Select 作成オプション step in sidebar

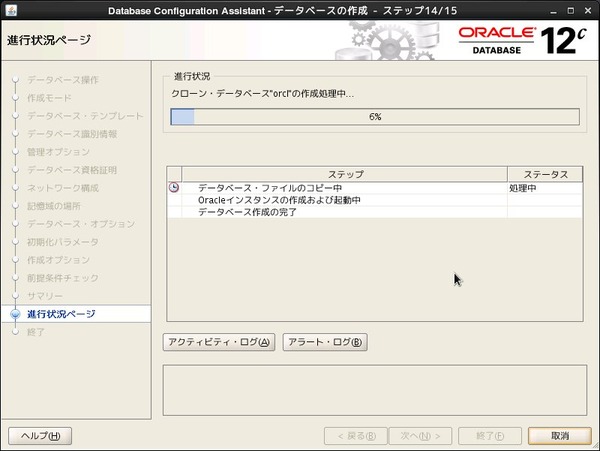(x=58, y=260)
